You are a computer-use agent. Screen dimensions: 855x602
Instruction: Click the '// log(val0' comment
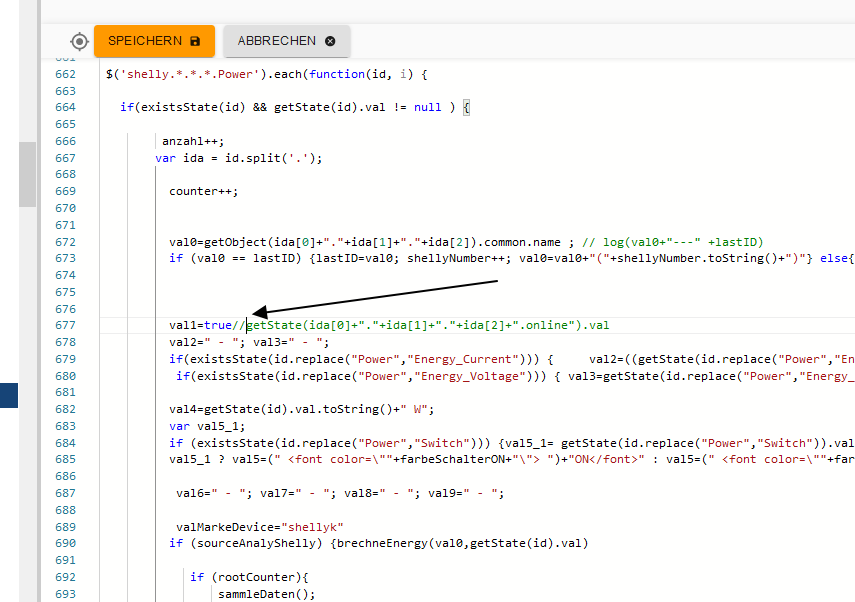point(672,242)
